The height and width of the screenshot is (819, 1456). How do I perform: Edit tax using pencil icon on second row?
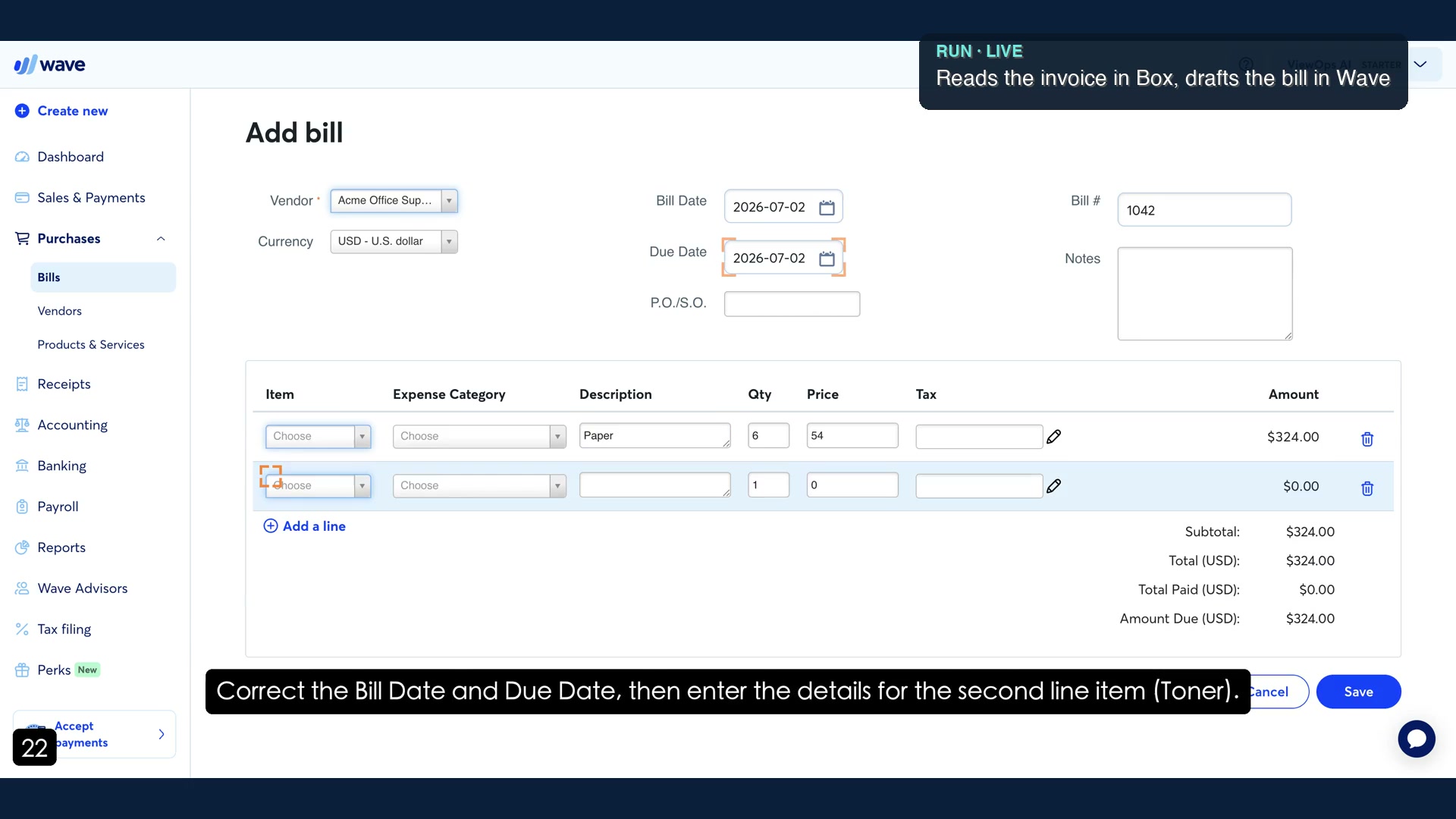coord(1053,486)
